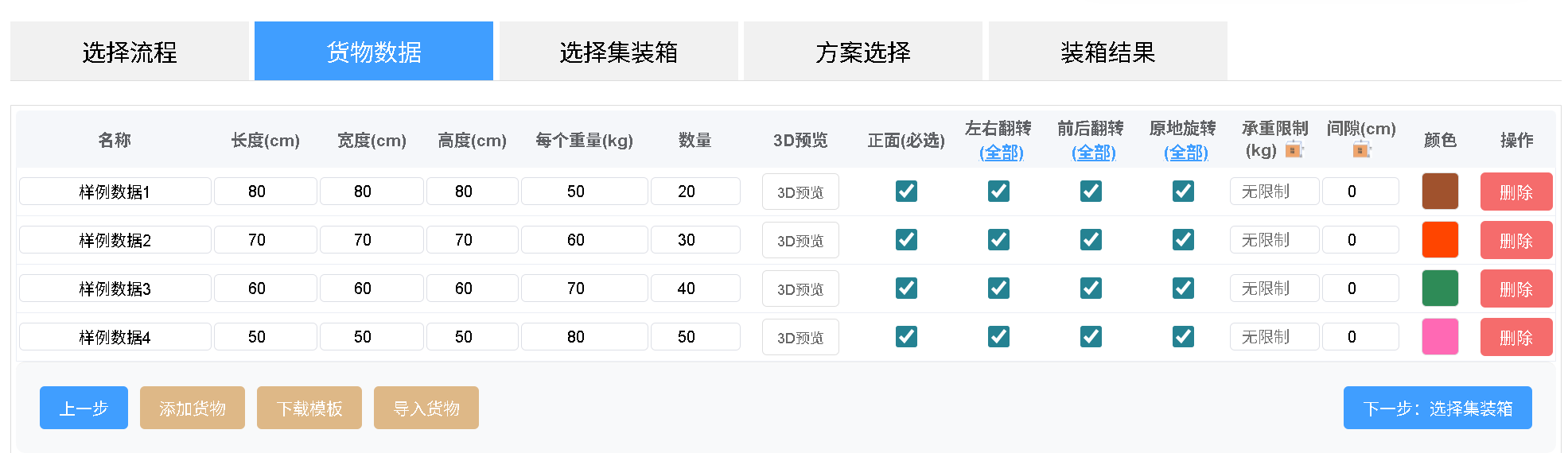Viewport: 1568px width, 453px height.
Task: Select the 货物数据 tab
Action: point(374,51)
